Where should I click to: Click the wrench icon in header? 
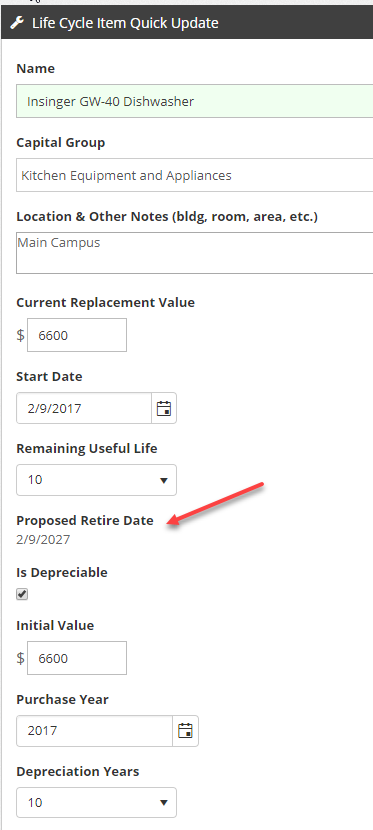pyautogui.click(x=17, y=23)
